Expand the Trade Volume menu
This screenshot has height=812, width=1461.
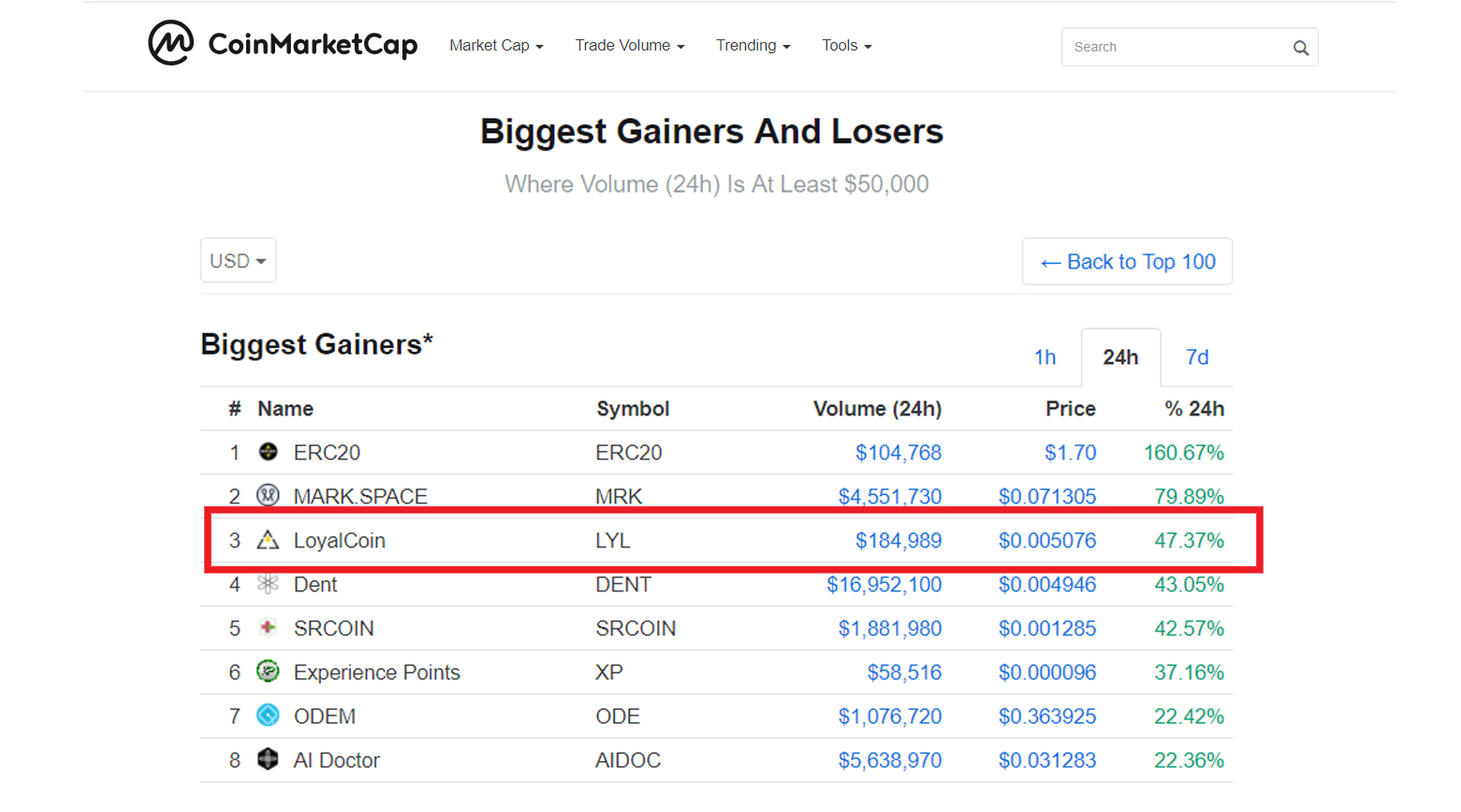[630, 45]
